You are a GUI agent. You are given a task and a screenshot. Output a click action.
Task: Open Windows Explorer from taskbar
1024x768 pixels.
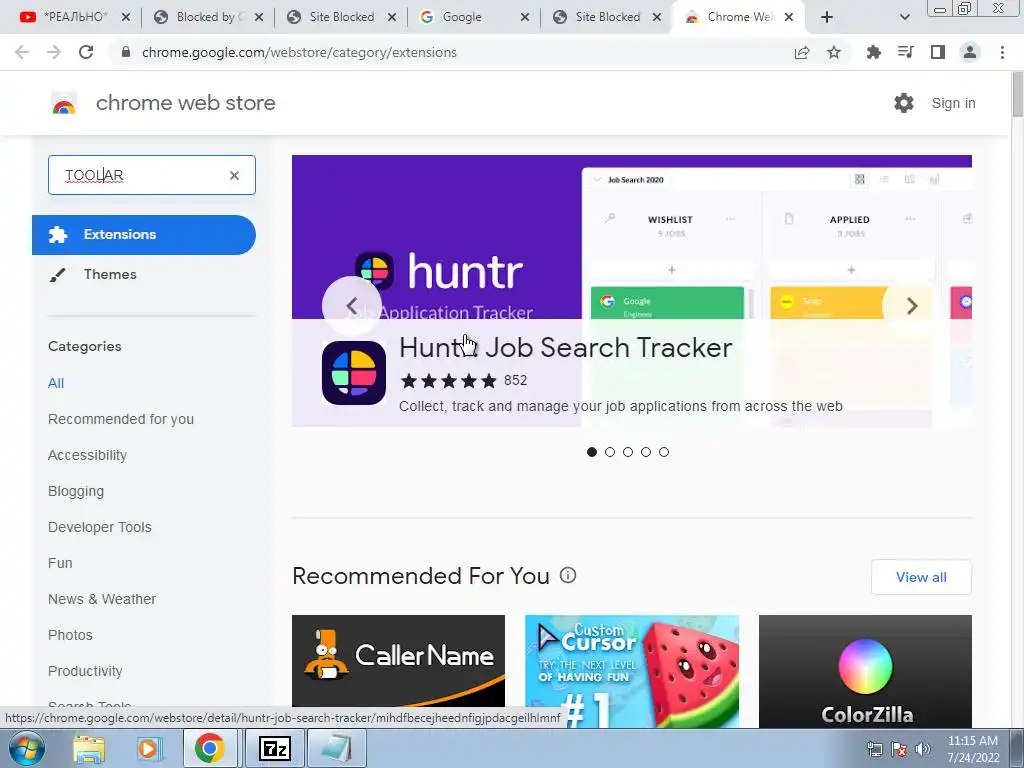89,748
